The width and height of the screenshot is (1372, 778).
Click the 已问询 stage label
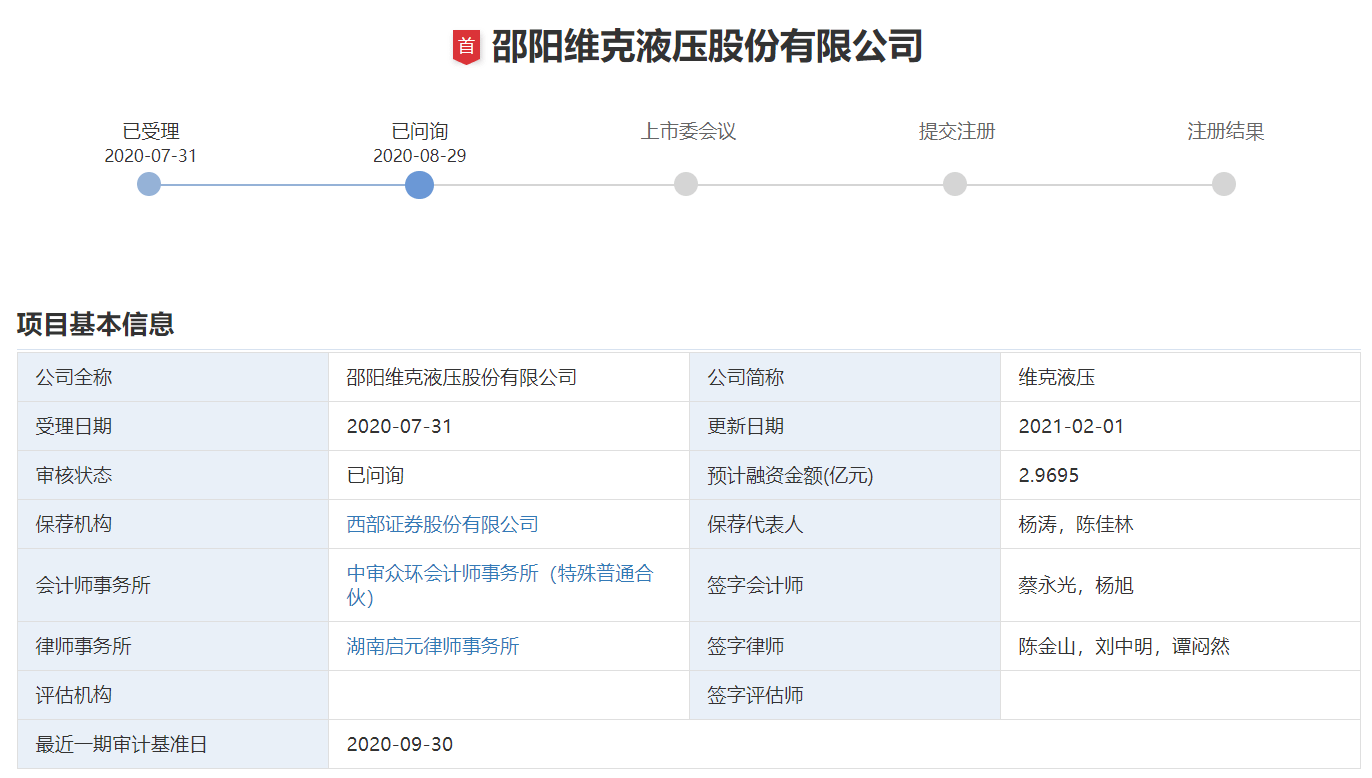coord(420,131)
